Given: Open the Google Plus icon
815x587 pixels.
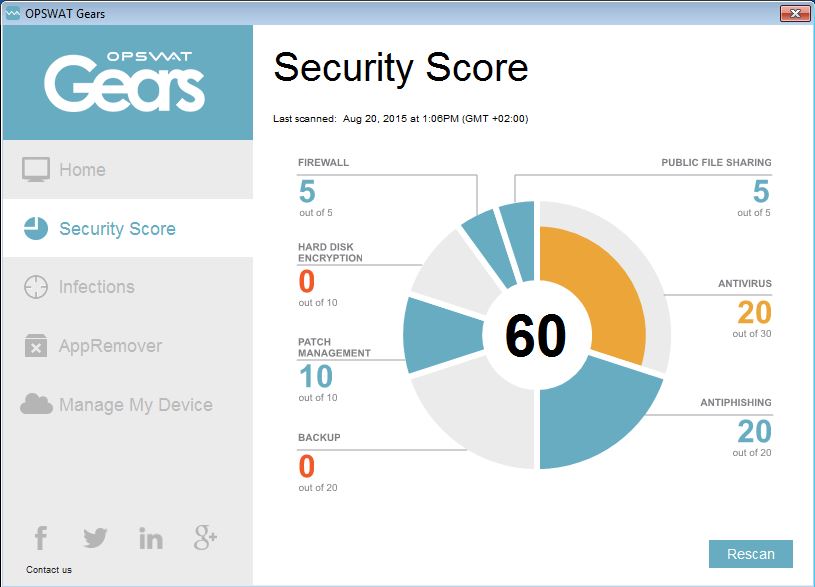Looking at the screenshot, I should coord(205,538).
